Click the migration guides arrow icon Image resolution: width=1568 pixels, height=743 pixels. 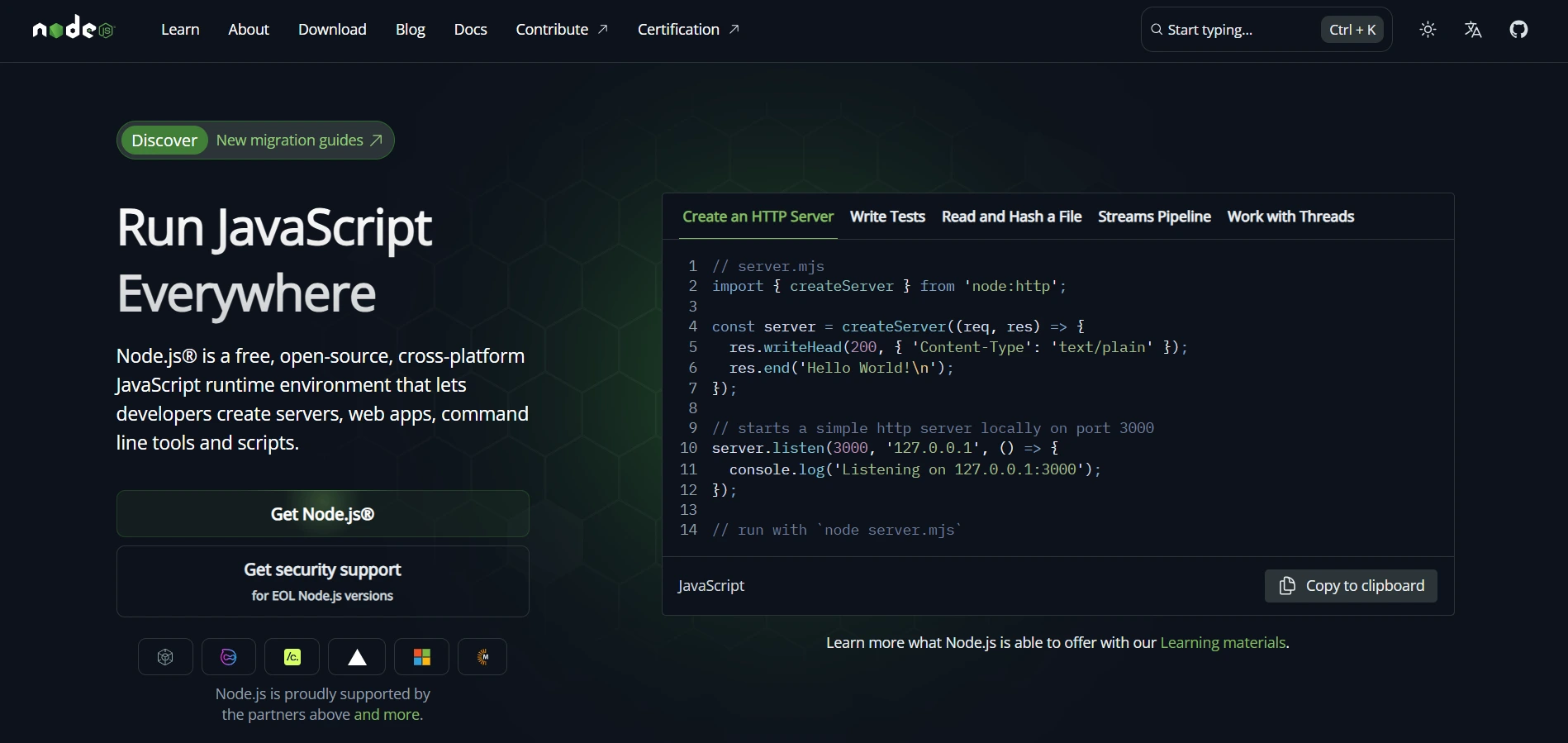pos(376,141)
